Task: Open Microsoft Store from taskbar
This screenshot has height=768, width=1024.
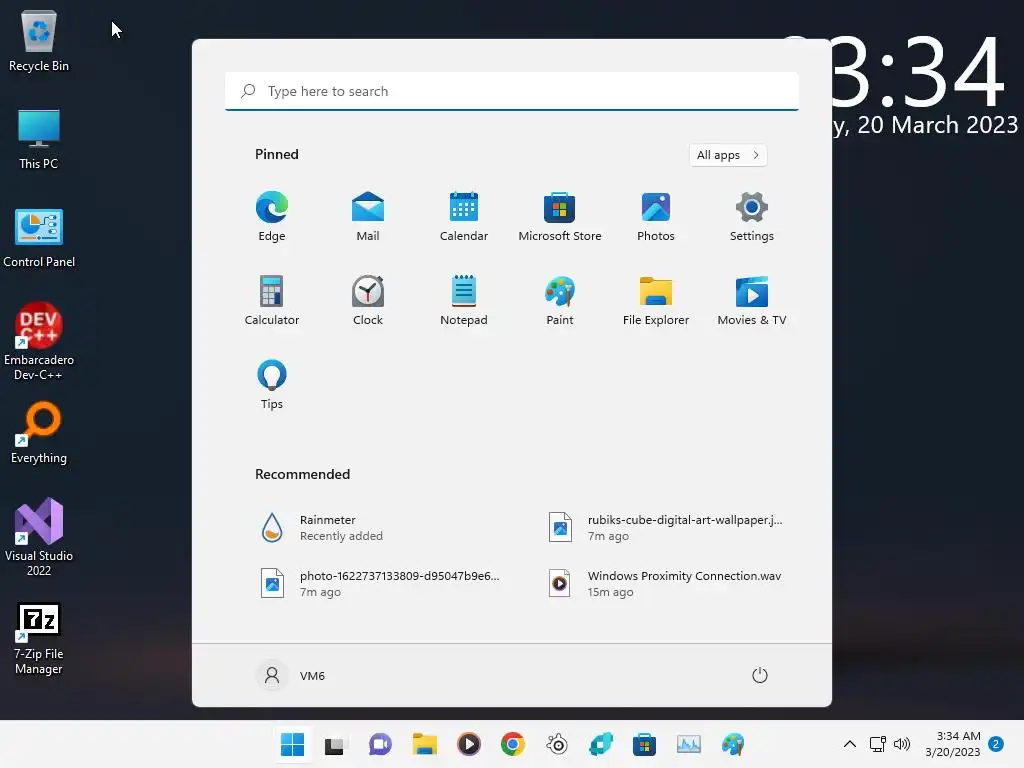Action: tap(645, 744)
